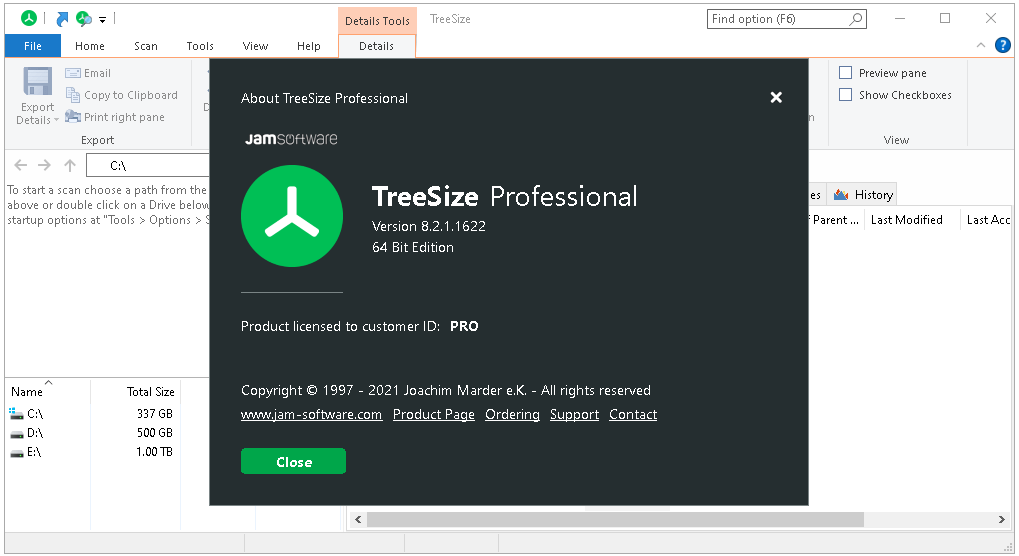Image resolution: width=1019 pixels, height=556 pixels.
Task: Click the up arrow navigation icon
Action: (x=70, y=165)
